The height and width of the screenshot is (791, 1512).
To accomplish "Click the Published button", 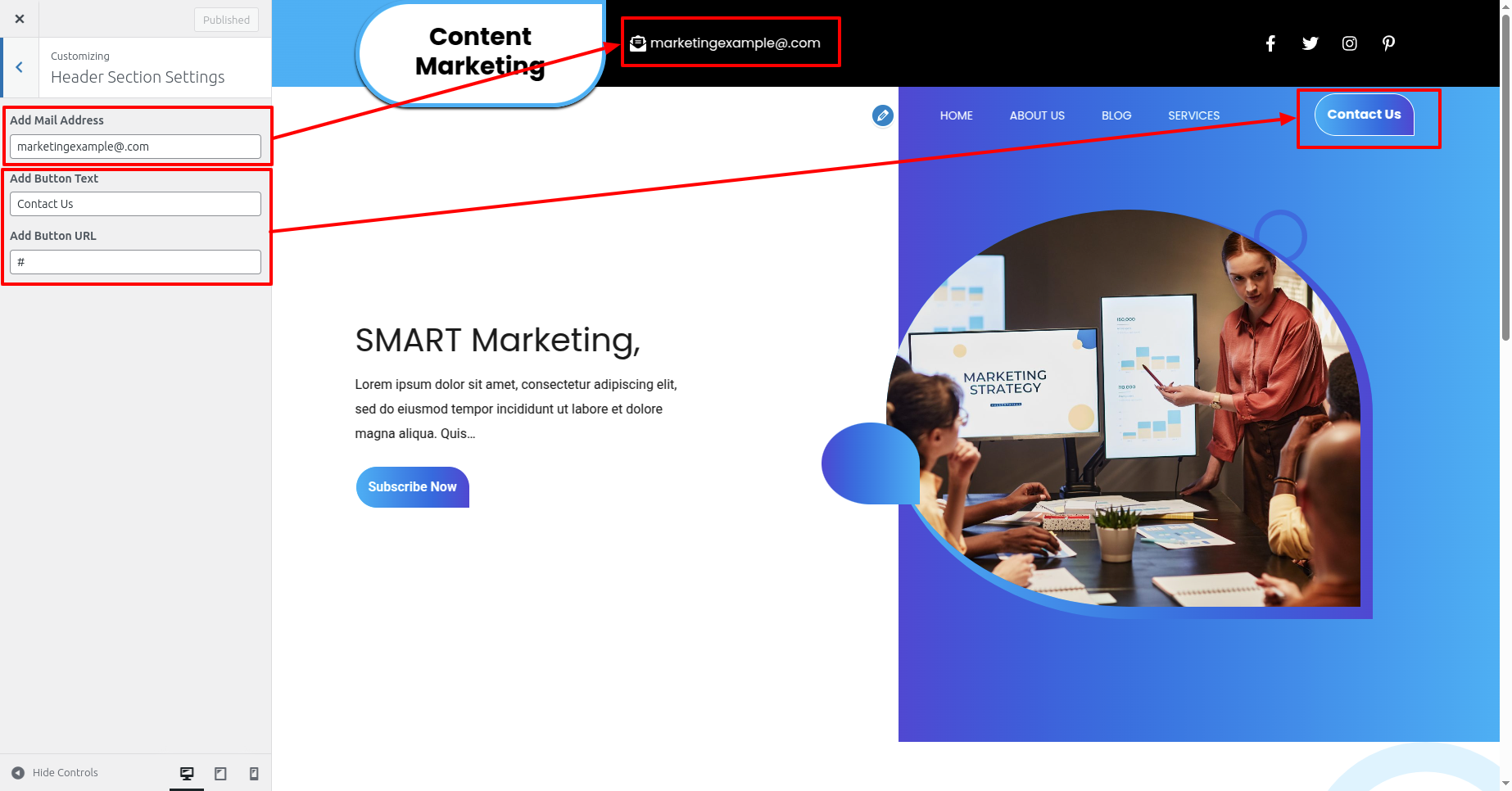I will point(226,20).
